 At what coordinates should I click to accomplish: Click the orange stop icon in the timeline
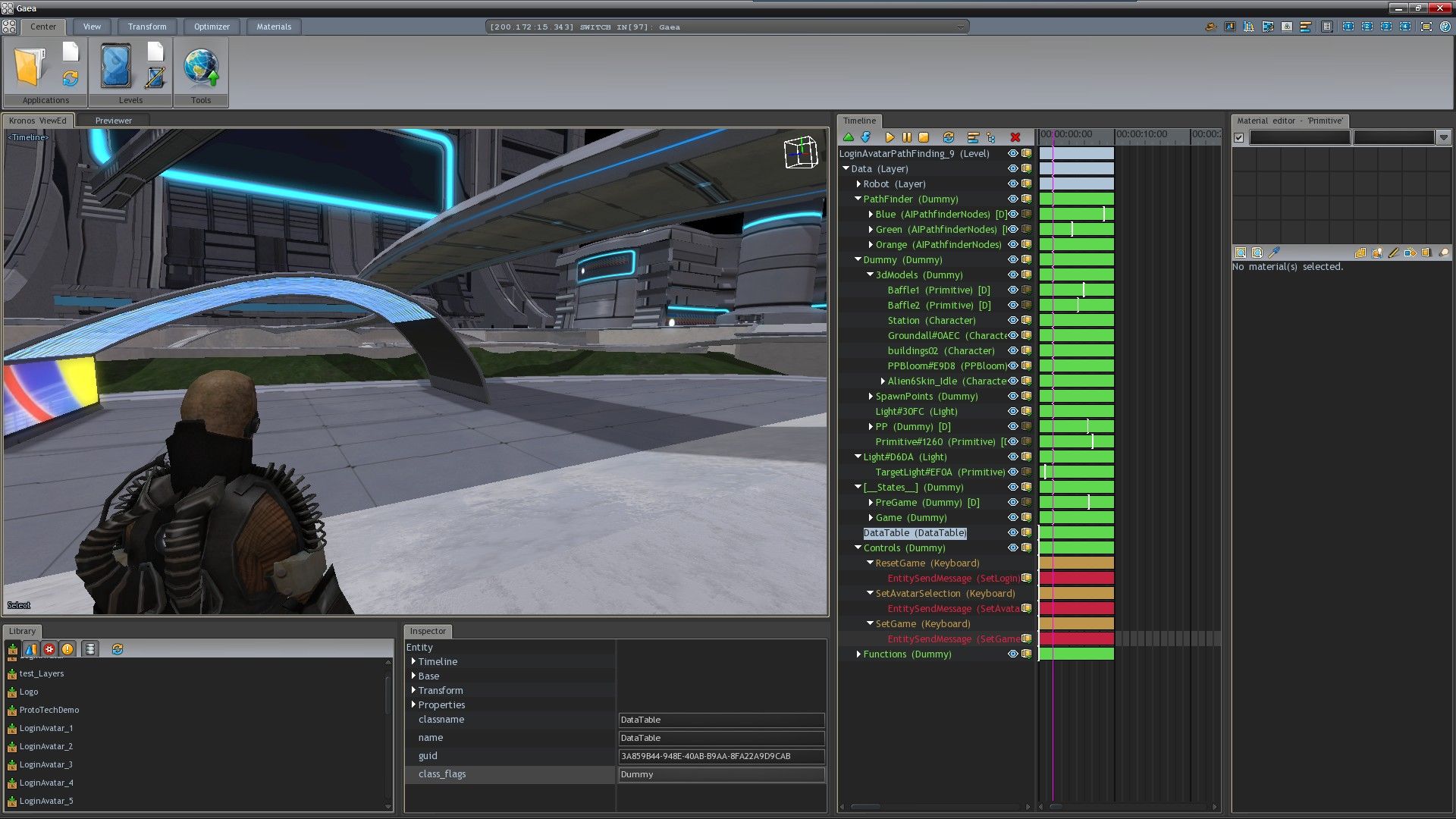click(x=924, y=137)
